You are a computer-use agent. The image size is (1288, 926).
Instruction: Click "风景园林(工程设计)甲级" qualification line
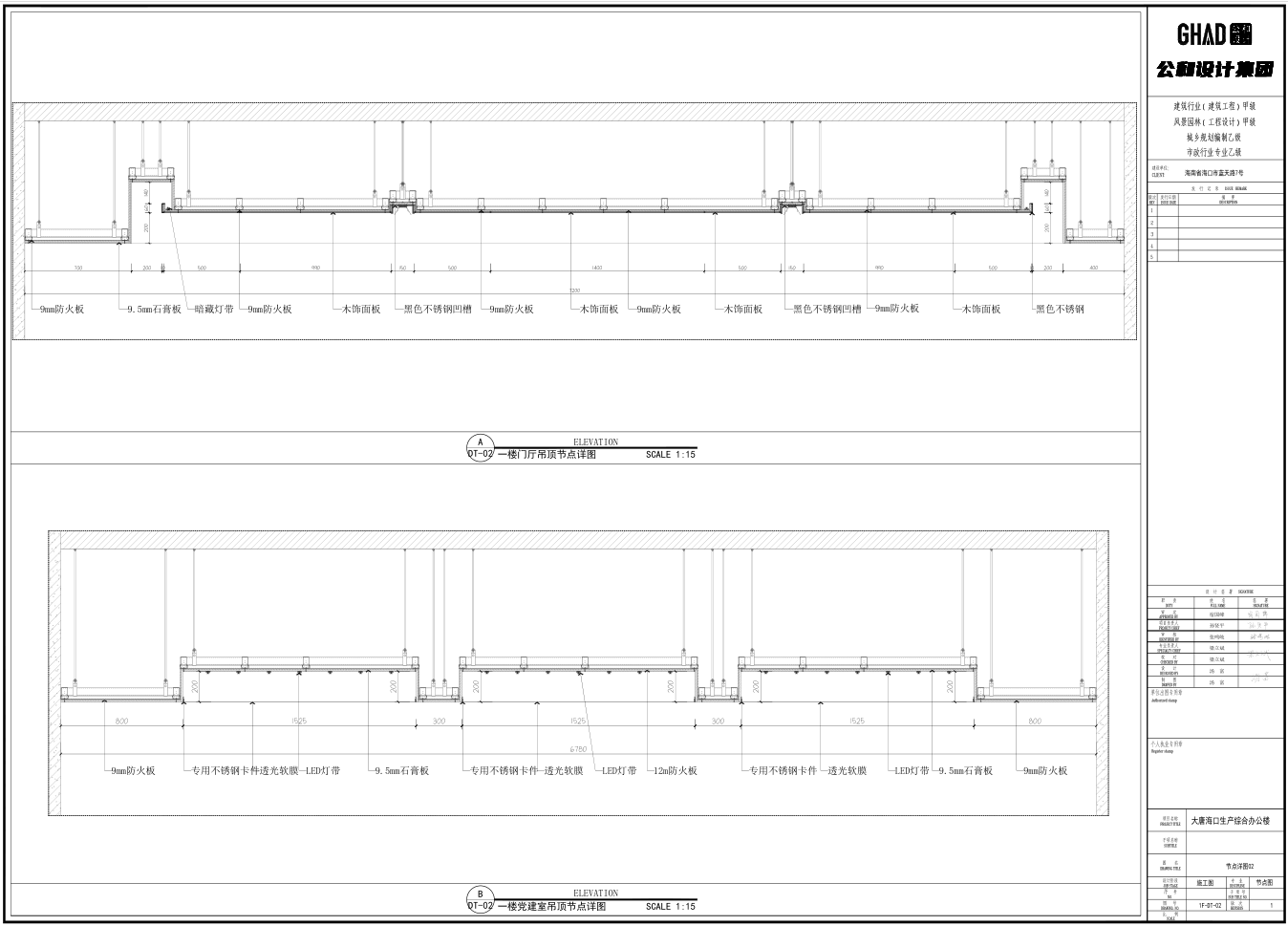click(x=1214, y=121)
